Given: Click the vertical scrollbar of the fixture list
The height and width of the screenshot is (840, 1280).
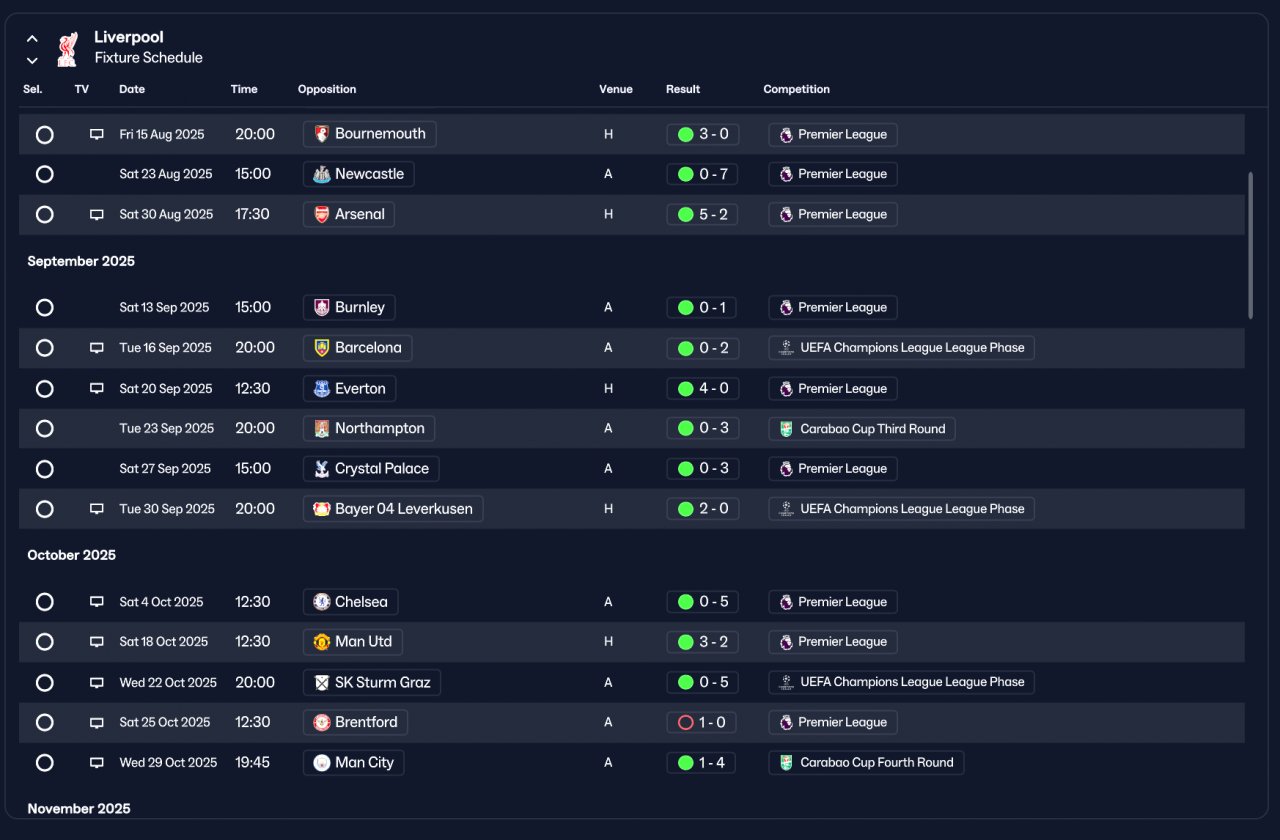Looking at the screenshot, I should 1250,245.
